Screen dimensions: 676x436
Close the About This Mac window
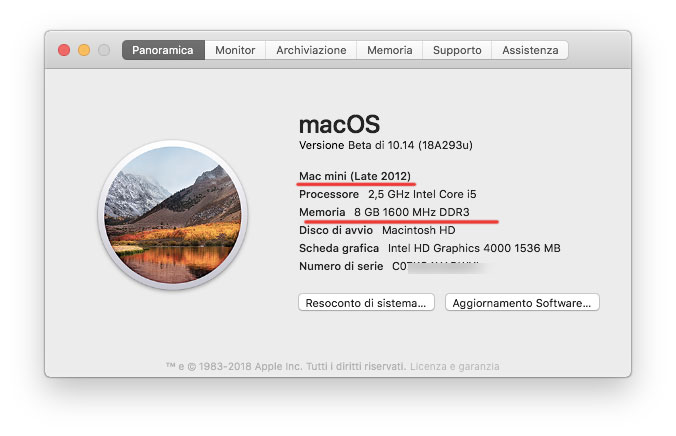tap(64, 50)
